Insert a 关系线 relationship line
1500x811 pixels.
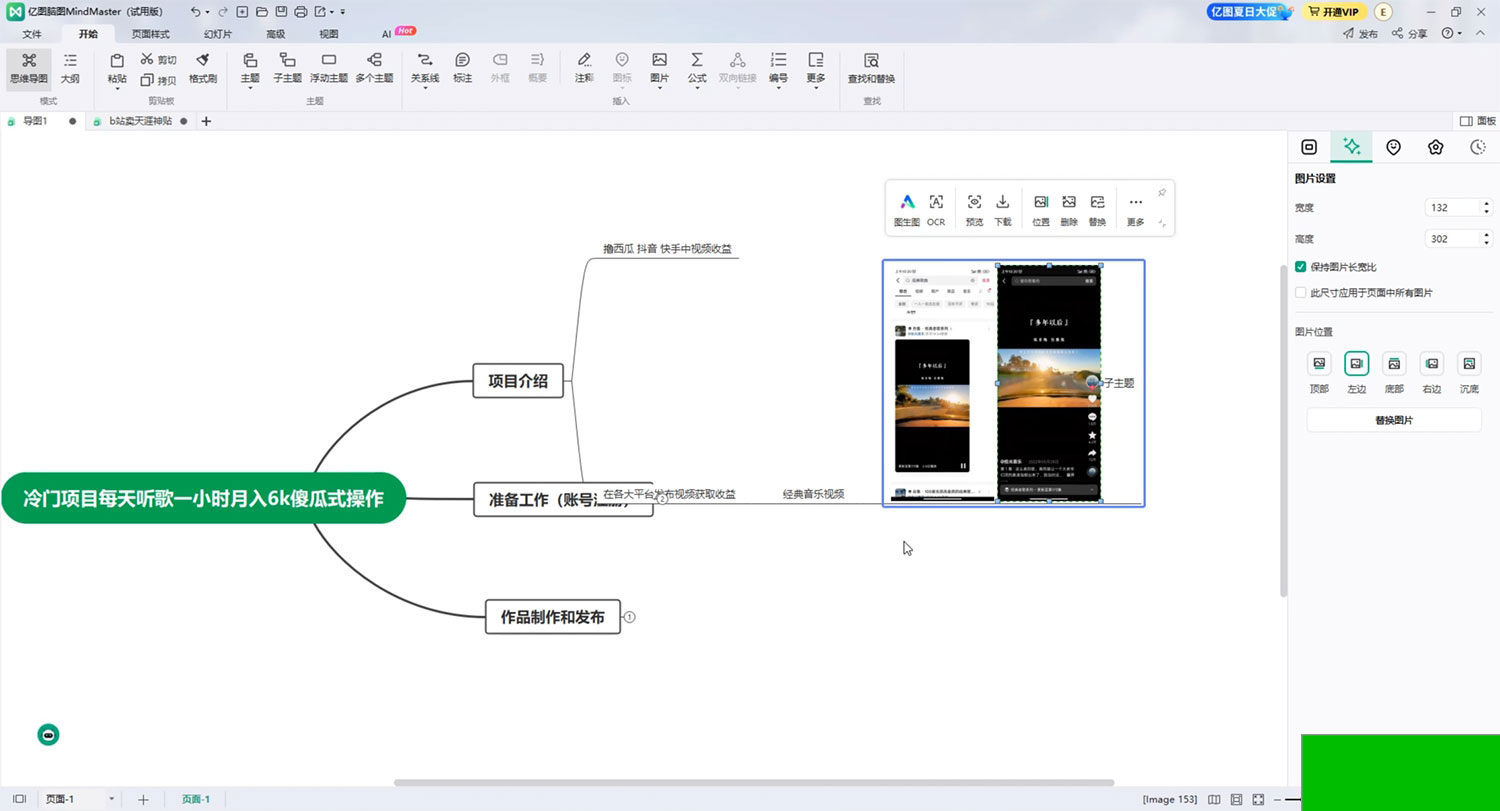point(425,67)
